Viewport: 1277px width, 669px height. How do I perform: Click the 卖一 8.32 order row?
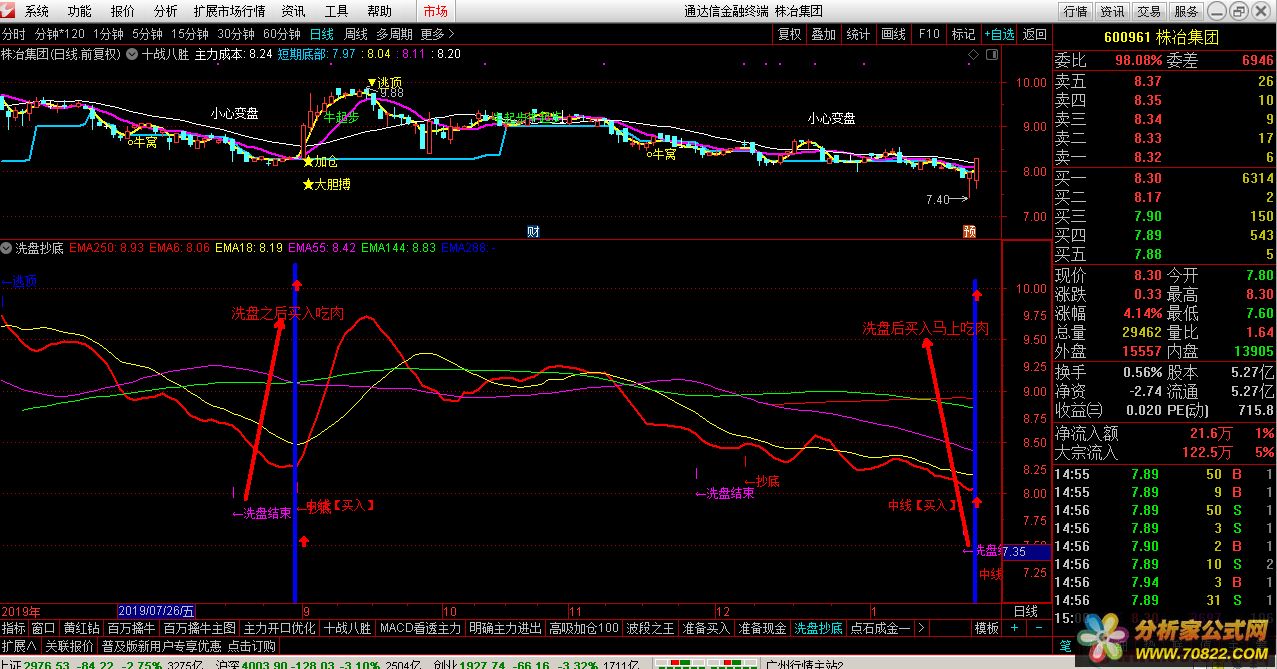pos(1164,157)
